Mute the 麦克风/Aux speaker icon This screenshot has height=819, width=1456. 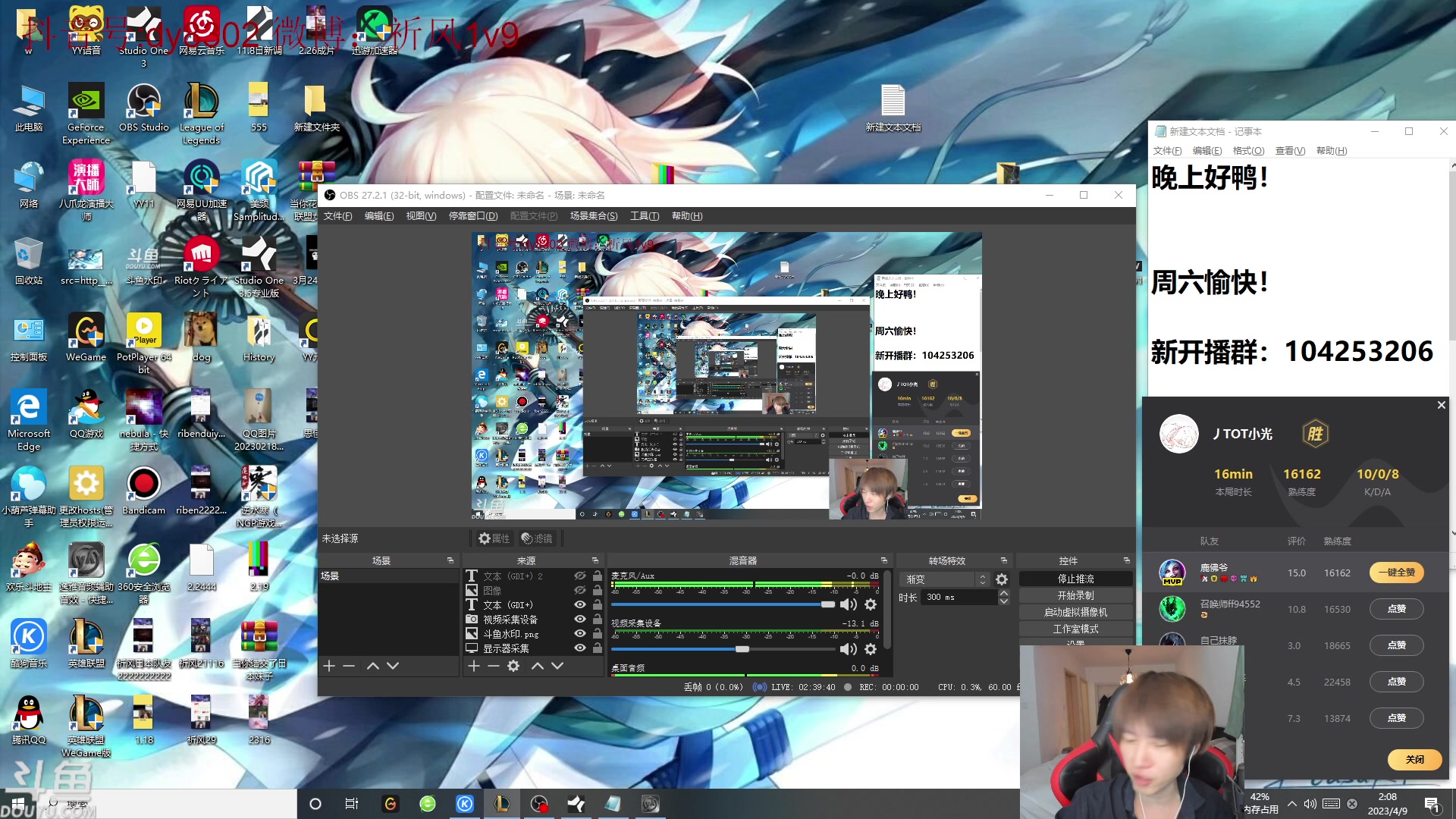(x=849, y=604)
